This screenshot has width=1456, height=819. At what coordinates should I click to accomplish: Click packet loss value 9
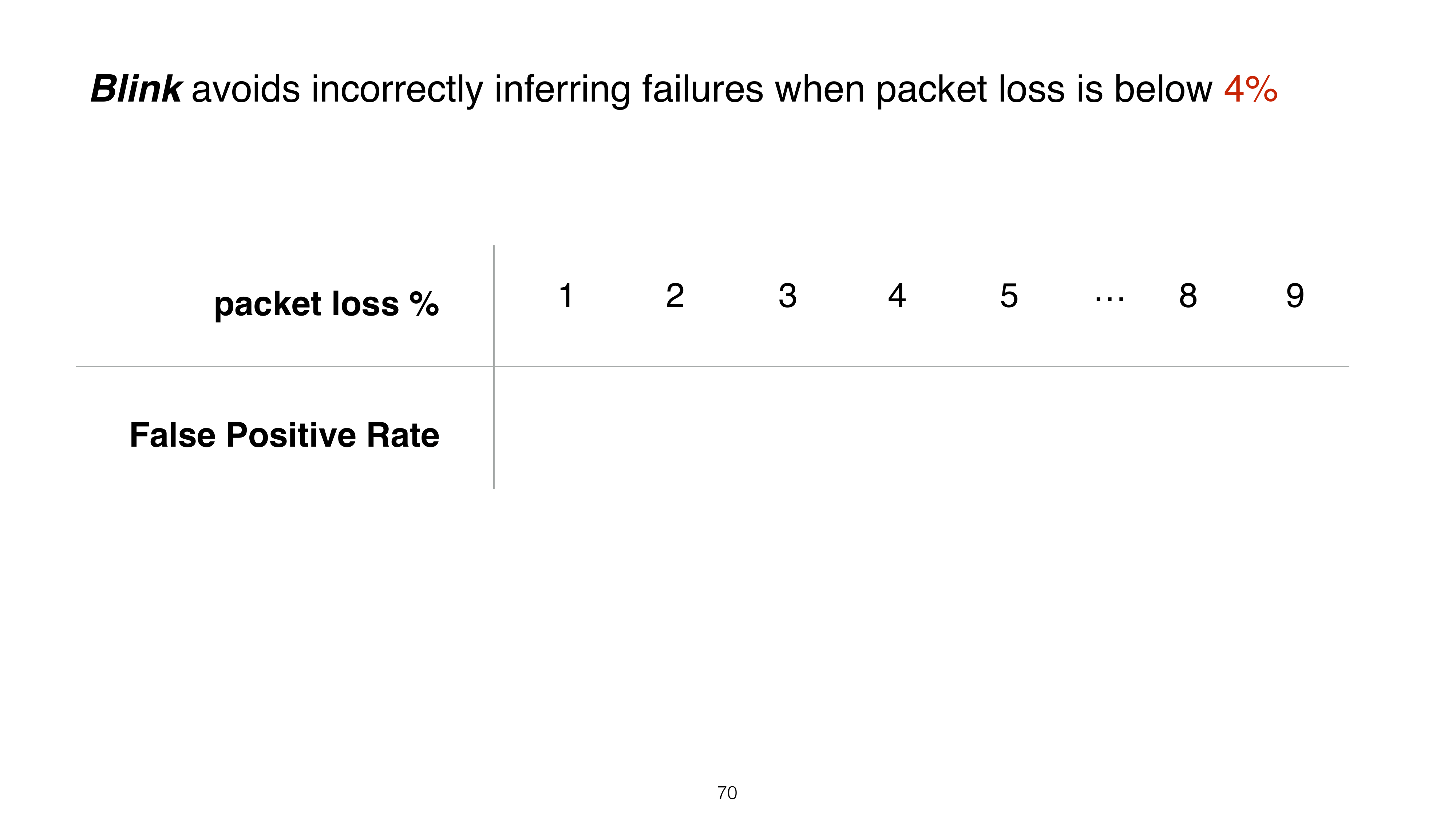(1295, 296)
